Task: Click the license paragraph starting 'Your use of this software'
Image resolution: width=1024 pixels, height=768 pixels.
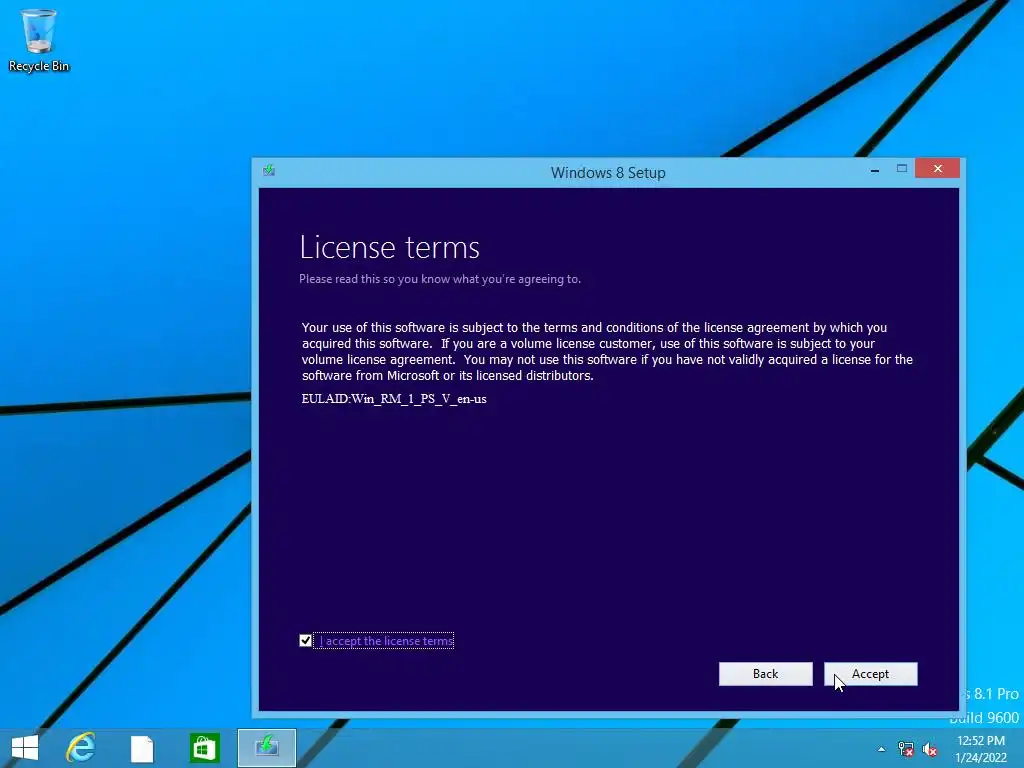Action: tap(607, 351)
